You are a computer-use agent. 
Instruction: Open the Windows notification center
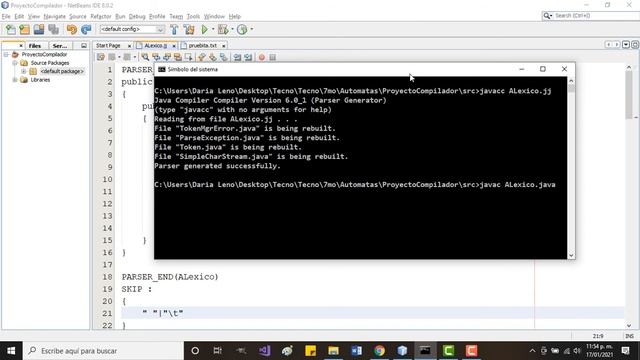click(625, 351)
